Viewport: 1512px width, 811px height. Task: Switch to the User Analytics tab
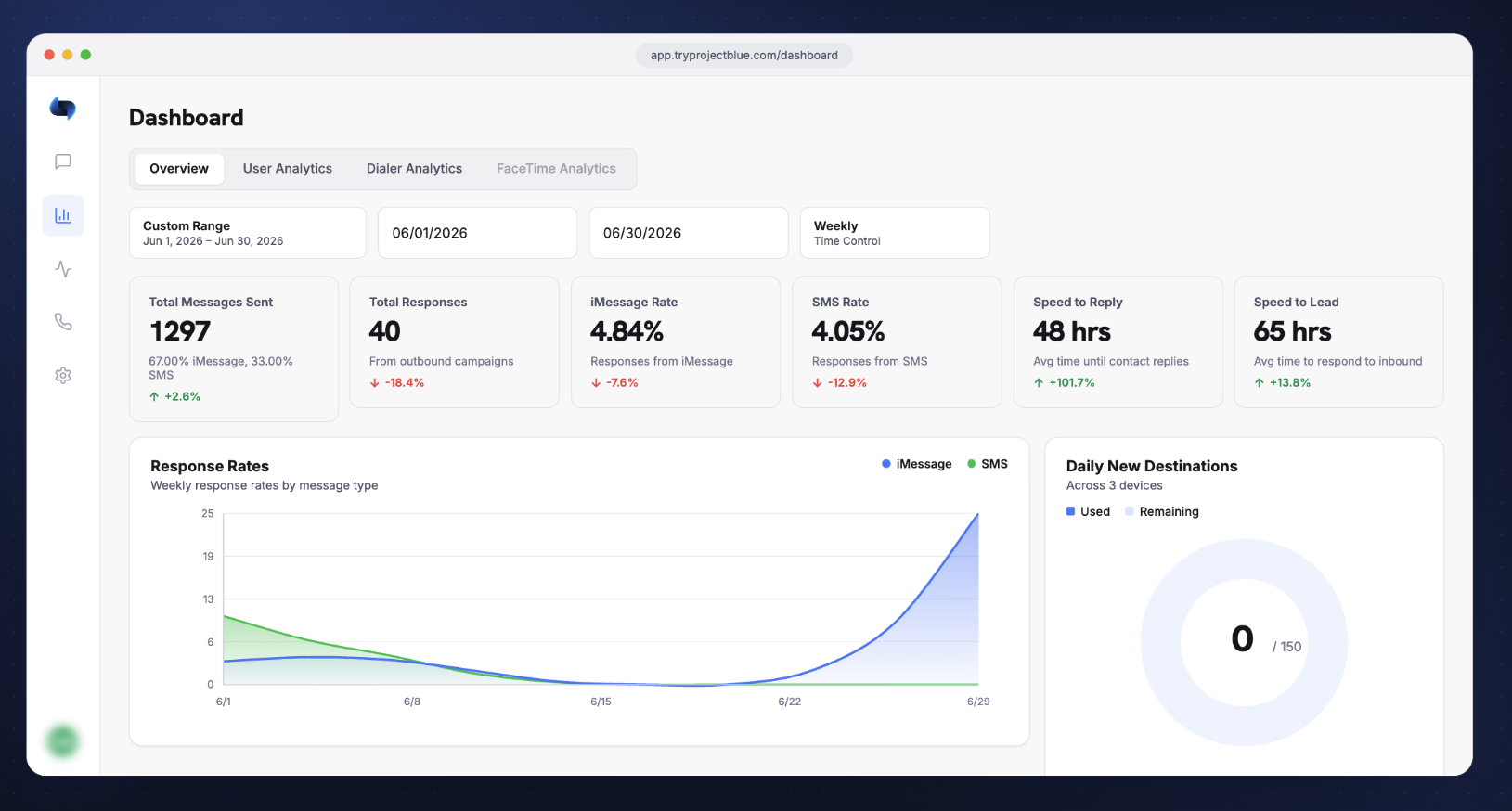pos(288,169)
